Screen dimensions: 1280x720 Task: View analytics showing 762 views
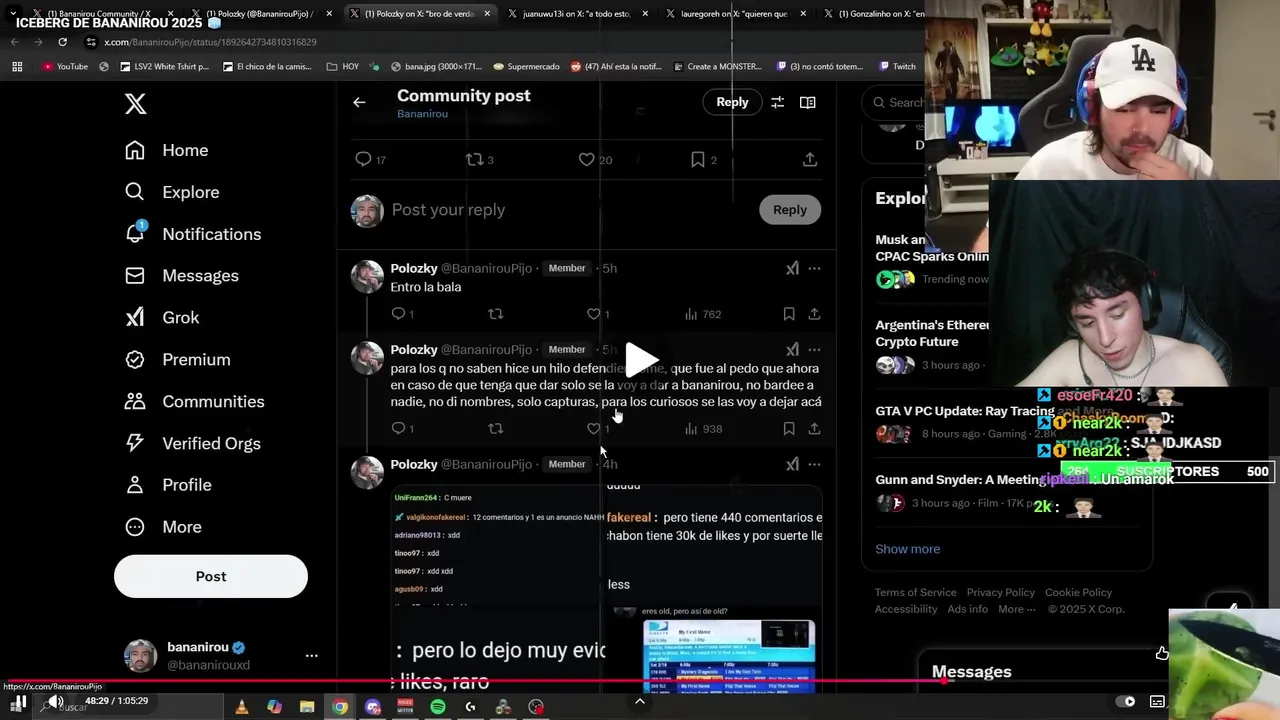tap(702, 314)
